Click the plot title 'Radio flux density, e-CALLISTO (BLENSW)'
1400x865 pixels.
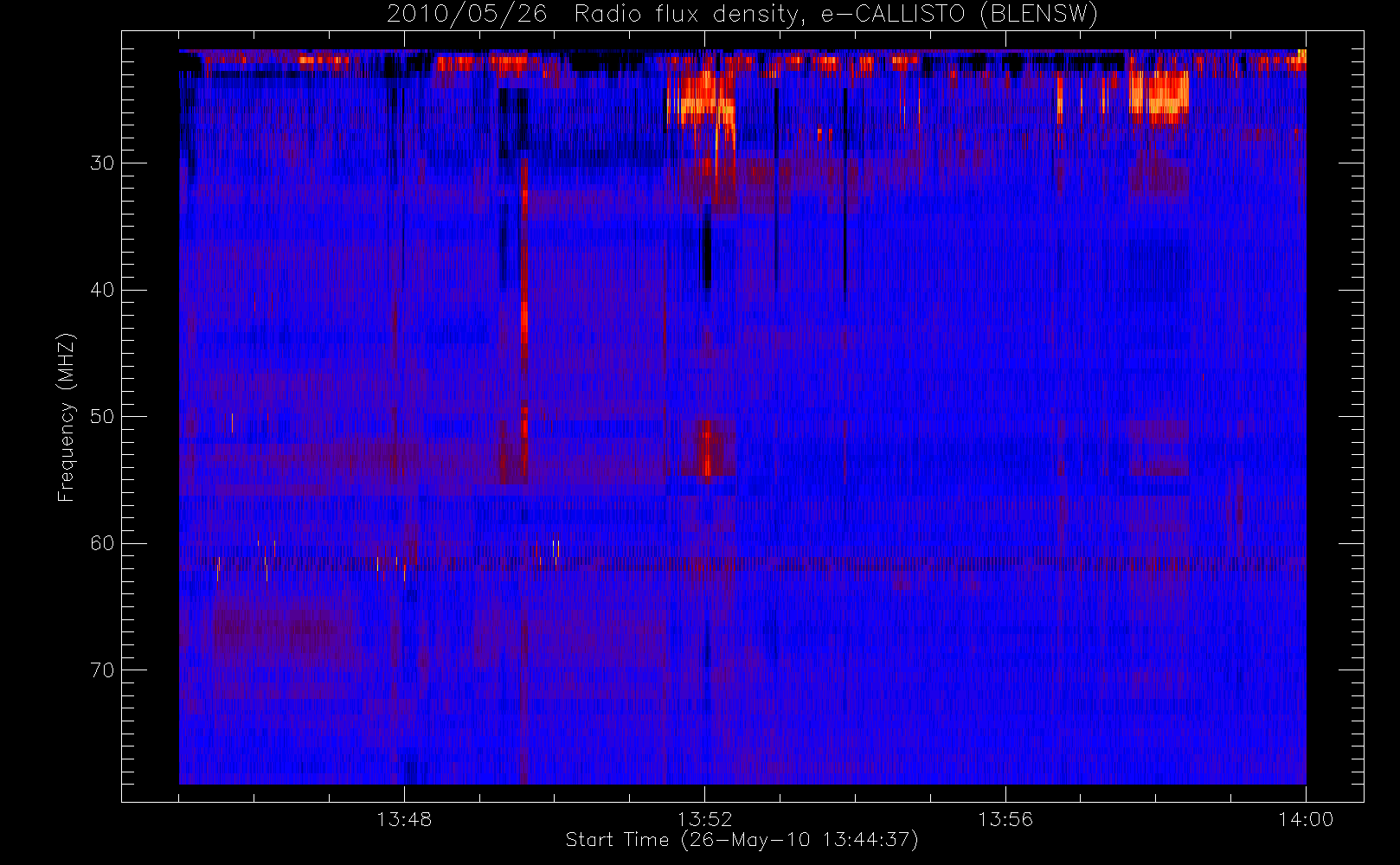click(x=836, y=15)
